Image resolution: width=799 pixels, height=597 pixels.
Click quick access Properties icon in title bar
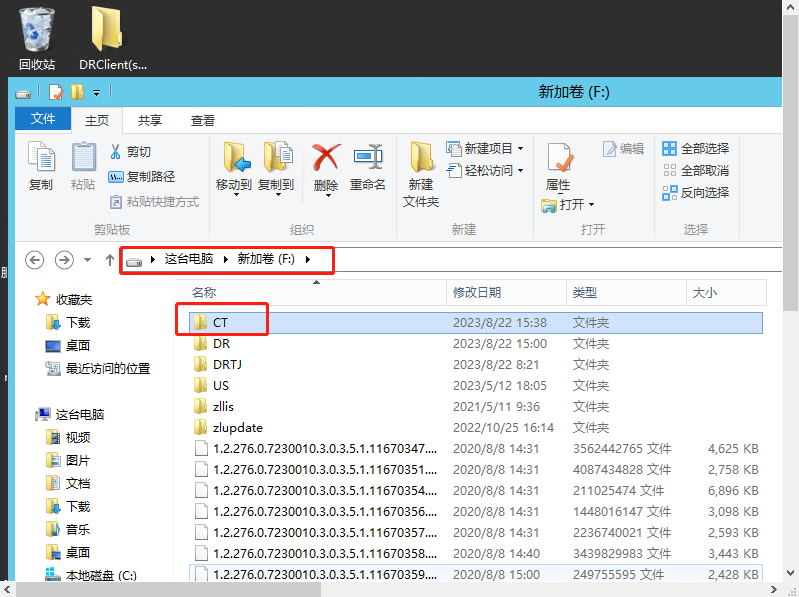coord(56,92)
